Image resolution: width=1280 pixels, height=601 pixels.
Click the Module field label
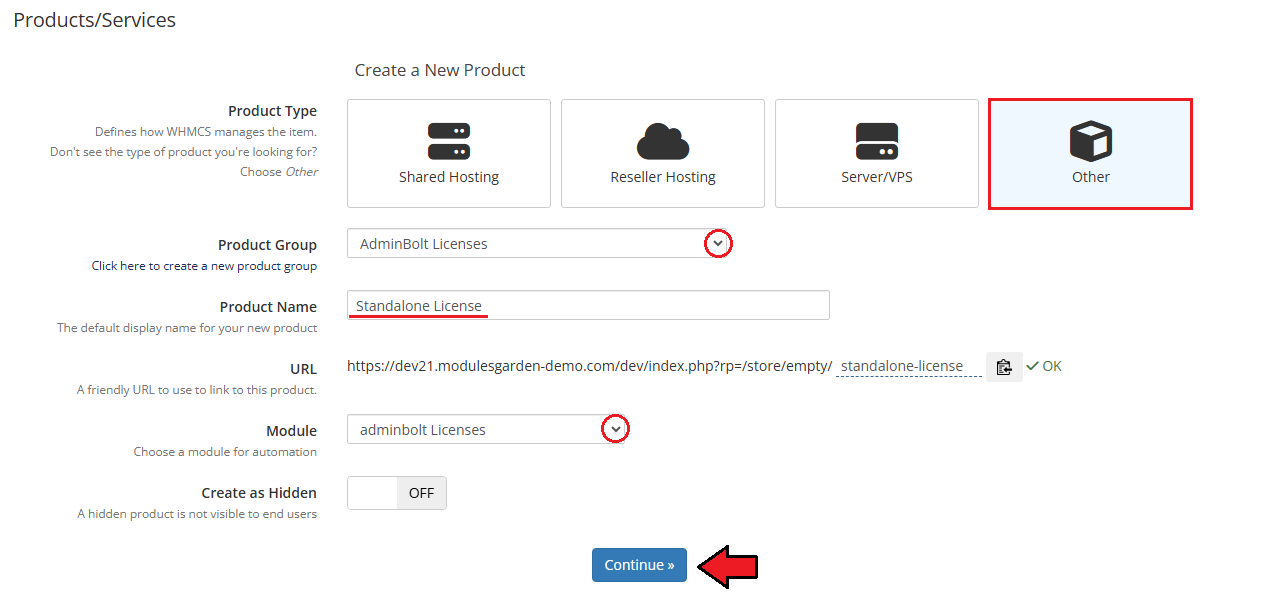point(291,431)
